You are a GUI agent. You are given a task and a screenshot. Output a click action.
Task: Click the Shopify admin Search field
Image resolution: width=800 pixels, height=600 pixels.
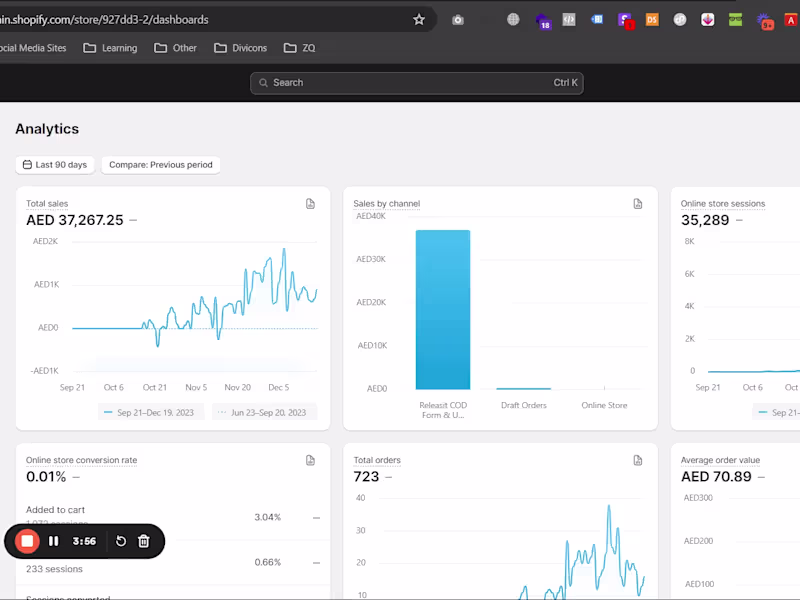pos(417,83)
